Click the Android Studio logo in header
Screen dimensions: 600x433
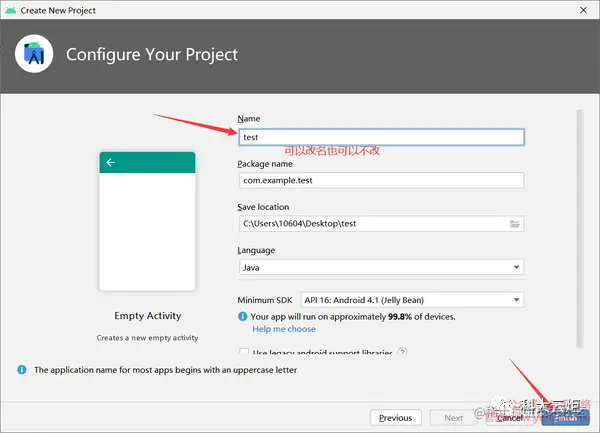click(34, 54)
